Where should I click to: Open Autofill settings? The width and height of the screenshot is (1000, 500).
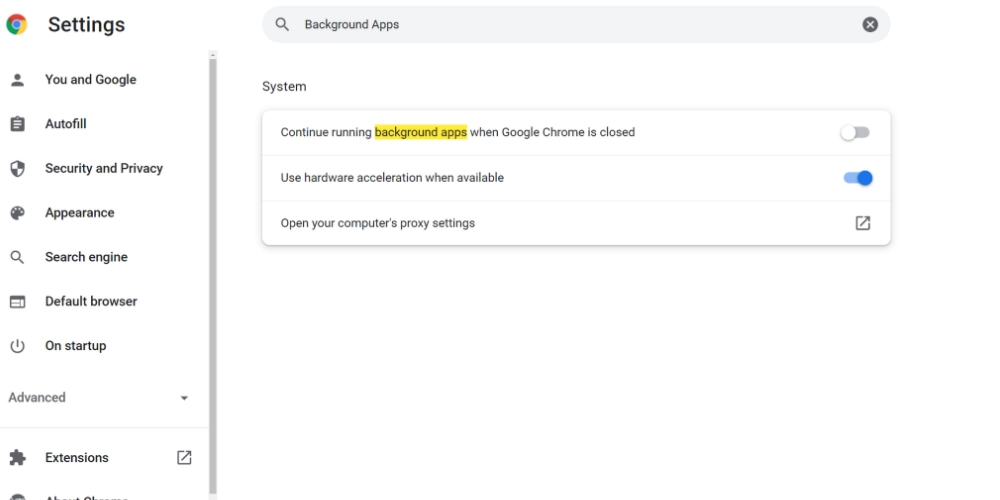click(66, 124)
